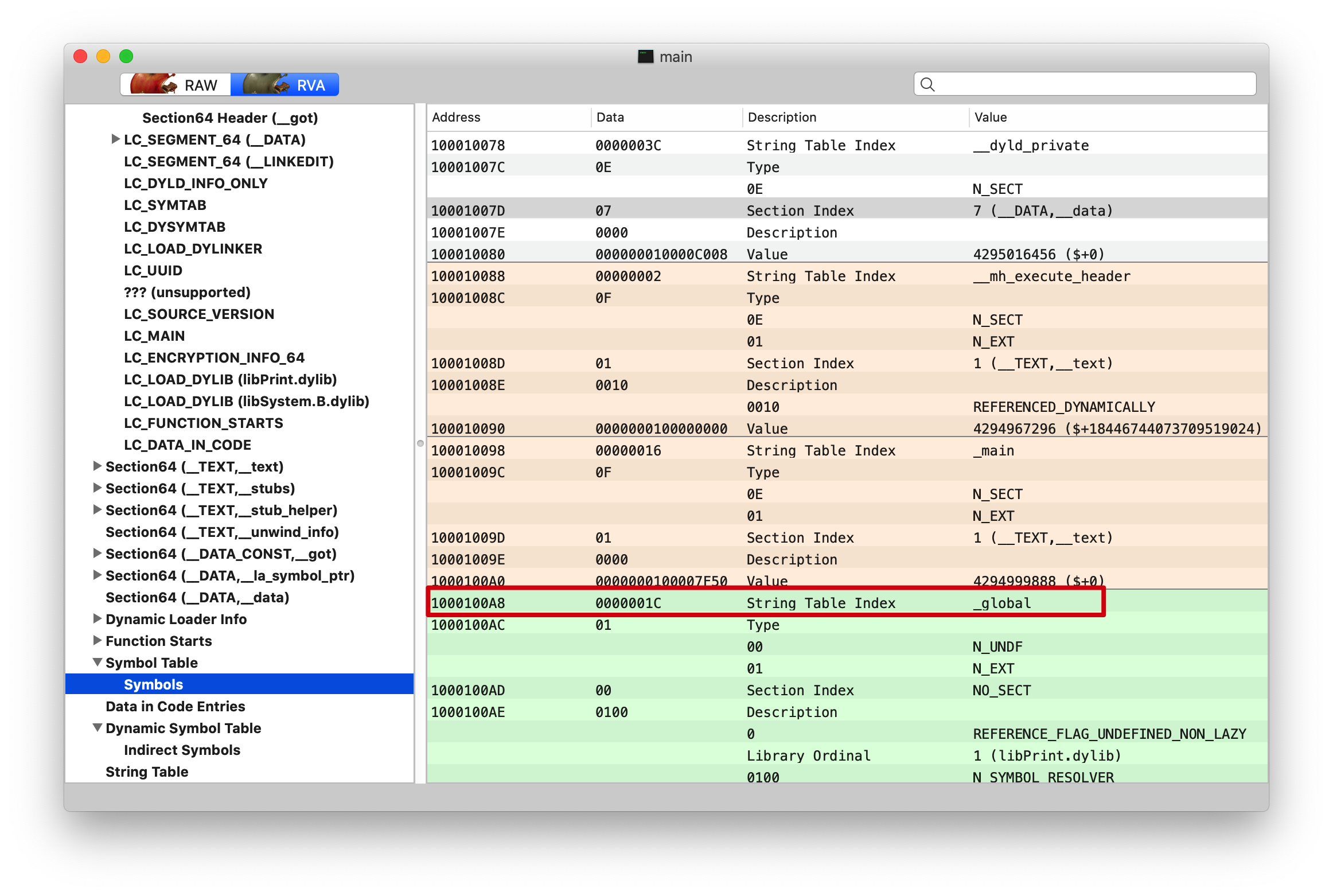
Task: Select Section64 (__DATA,__data) item
Action: click(x=197, y=597)
